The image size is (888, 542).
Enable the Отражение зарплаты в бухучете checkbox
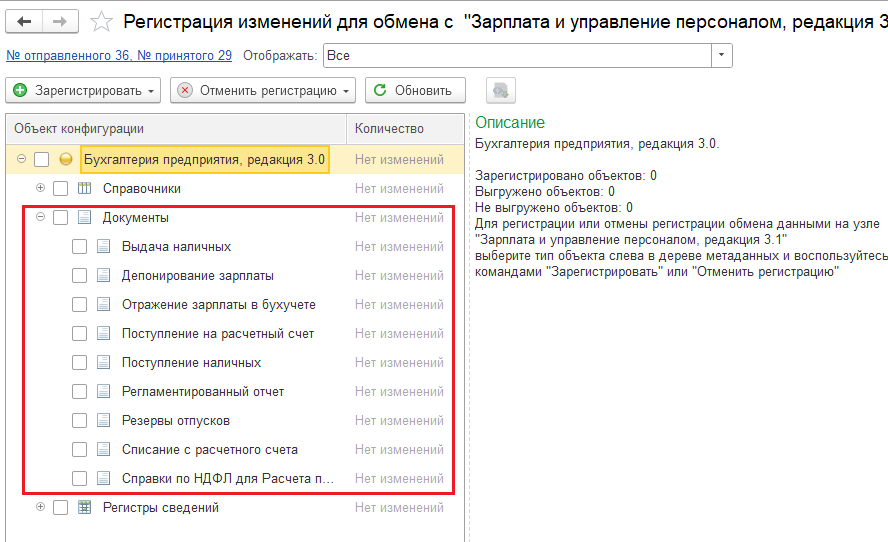pyautogui.click(x=79, y=304)
